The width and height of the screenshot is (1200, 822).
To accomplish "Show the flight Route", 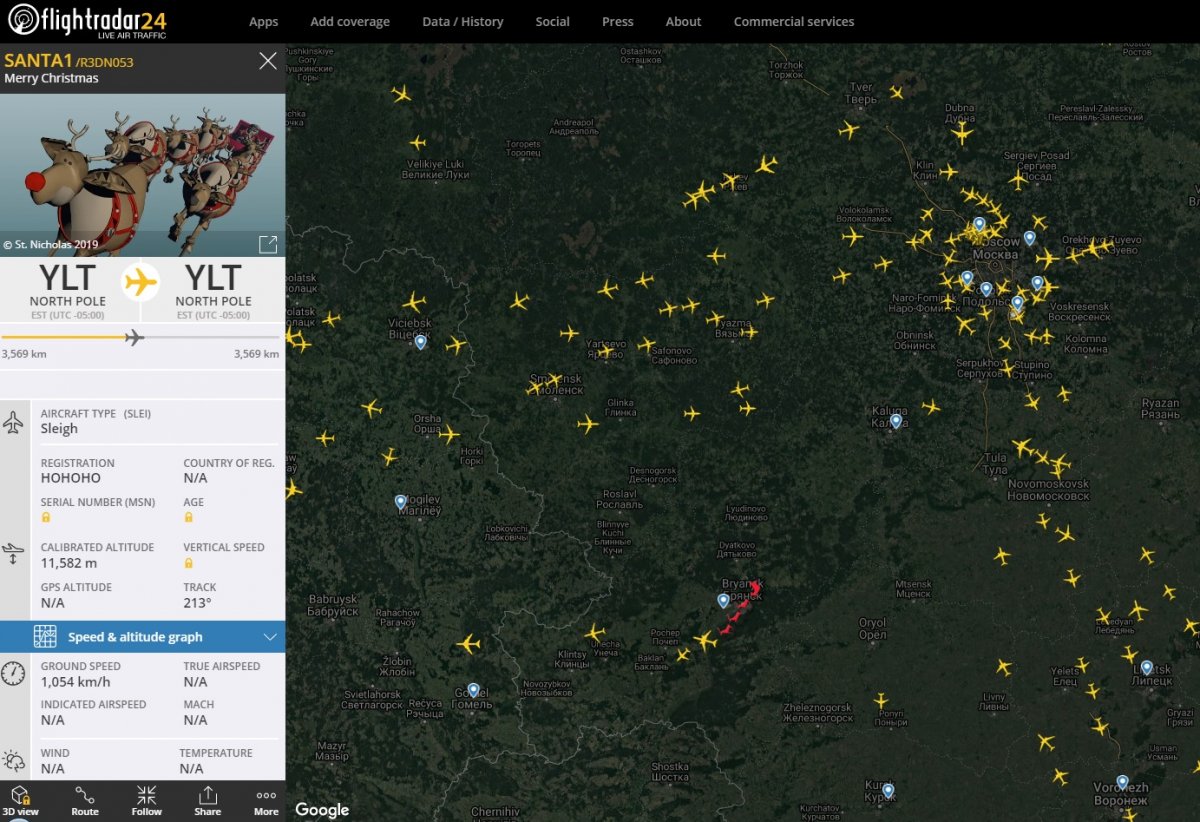I will (x=85, y=800).
